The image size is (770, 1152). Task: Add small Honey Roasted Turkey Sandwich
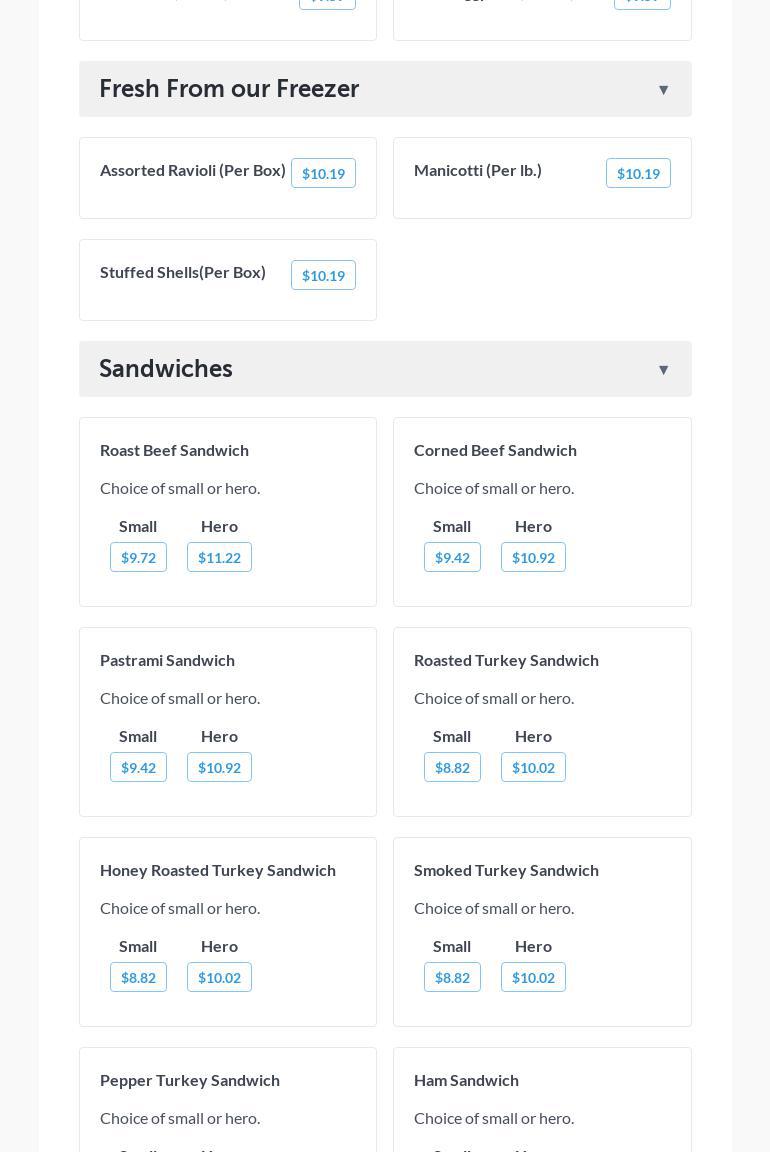point(138,978)
